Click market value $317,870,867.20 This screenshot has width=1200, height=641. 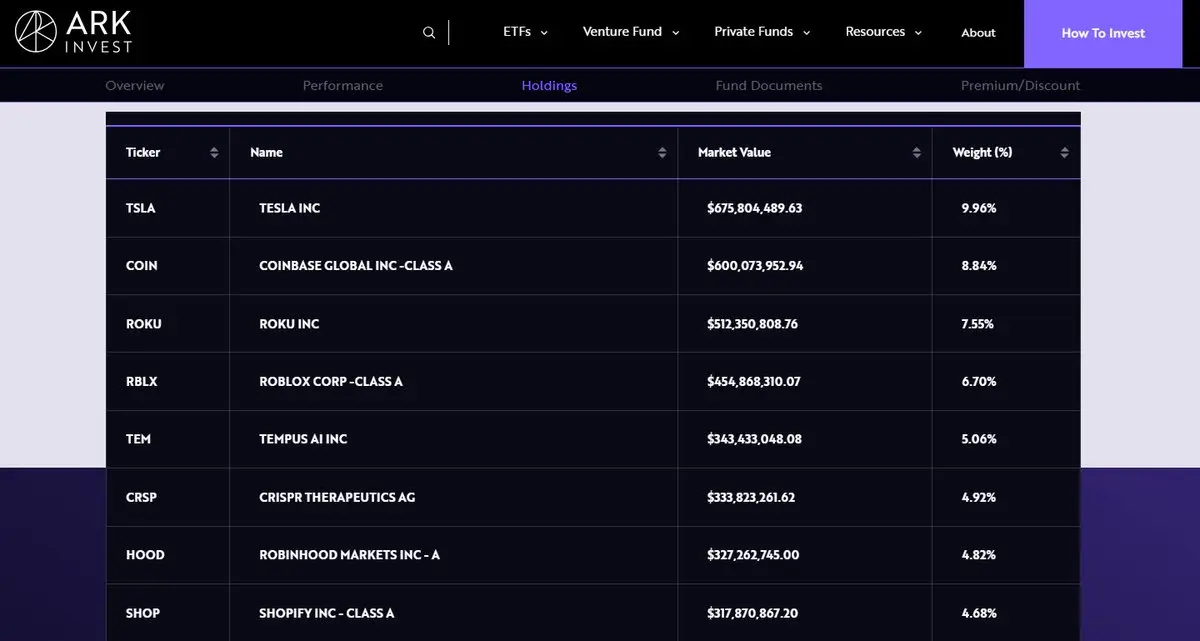752,613
